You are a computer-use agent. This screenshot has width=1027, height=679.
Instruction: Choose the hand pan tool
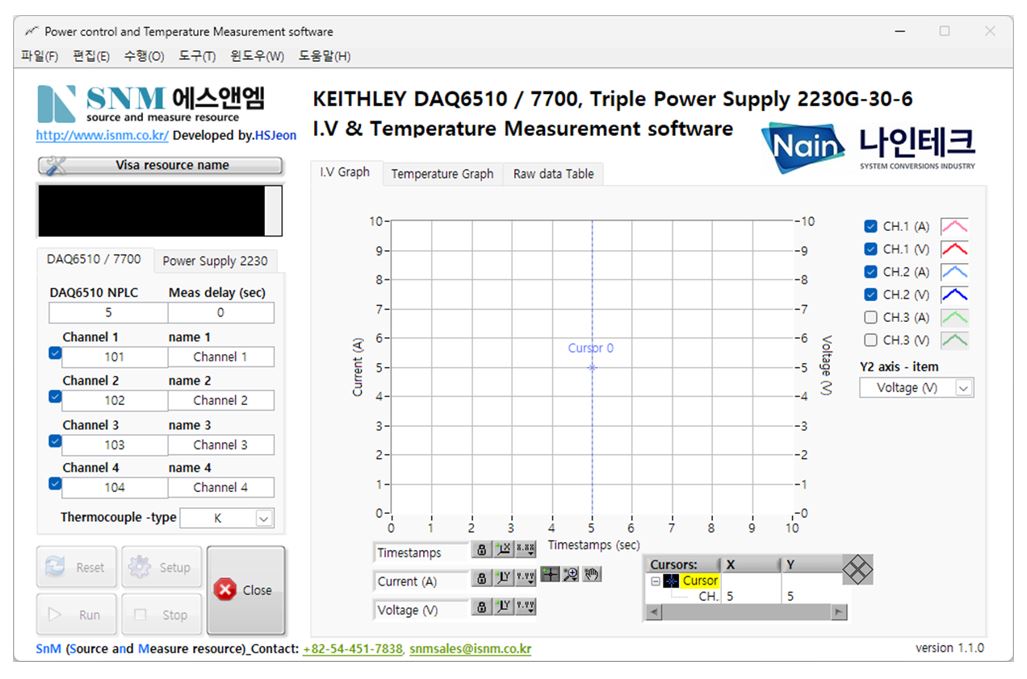pos(592,574)
